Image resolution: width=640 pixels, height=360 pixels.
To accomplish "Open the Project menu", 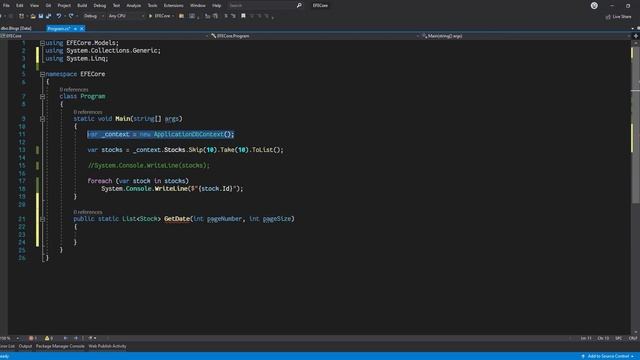I will point(64,6).
